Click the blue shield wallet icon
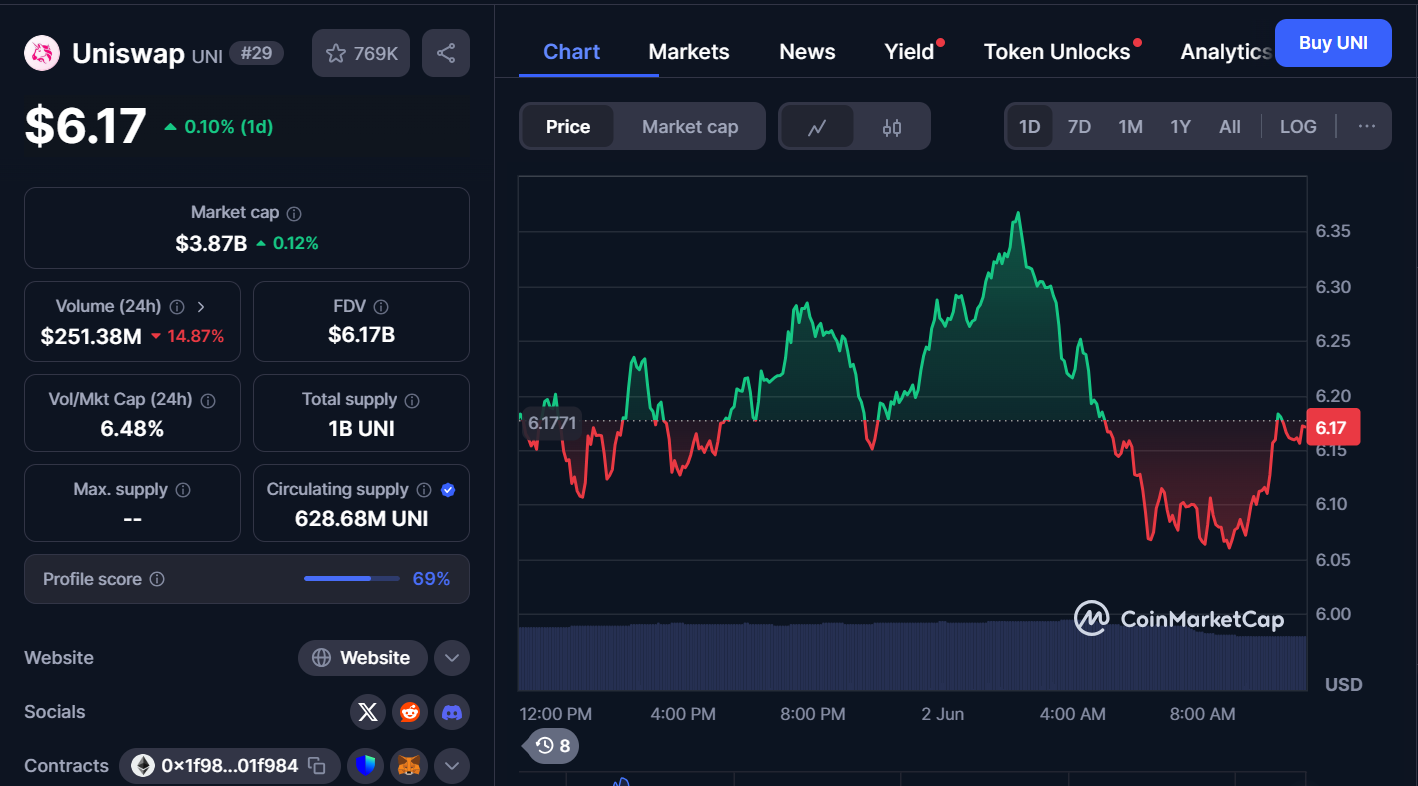 point(367,766)
